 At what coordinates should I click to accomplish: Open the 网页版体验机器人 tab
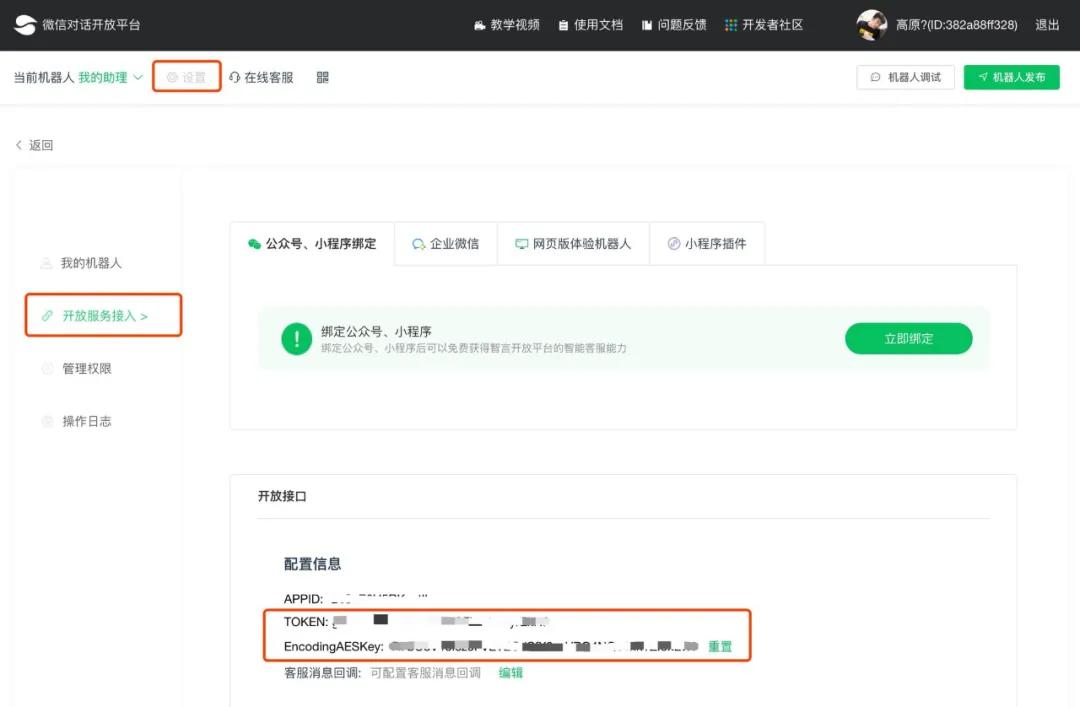[x=573, y=243]
